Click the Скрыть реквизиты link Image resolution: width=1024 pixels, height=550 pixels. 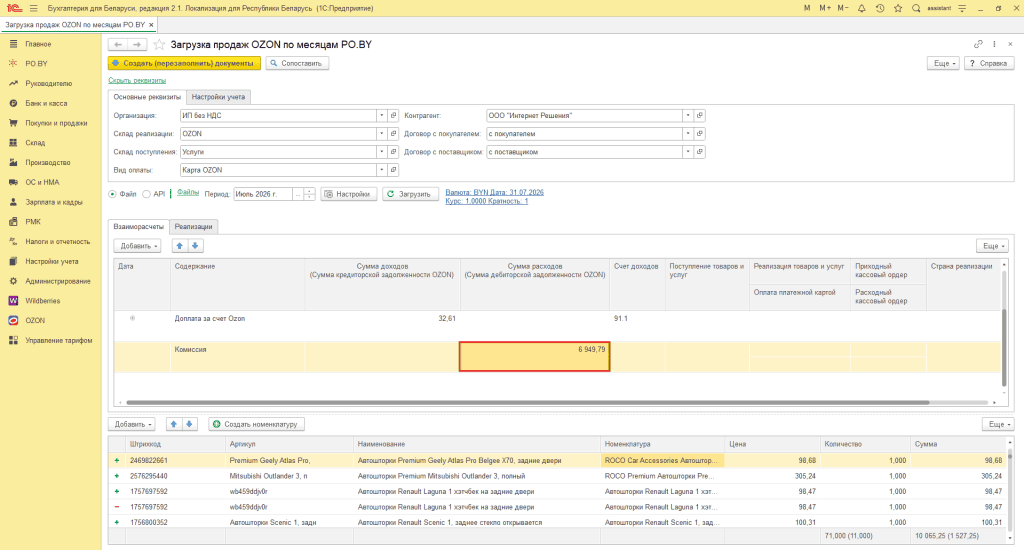pos(137,80)
